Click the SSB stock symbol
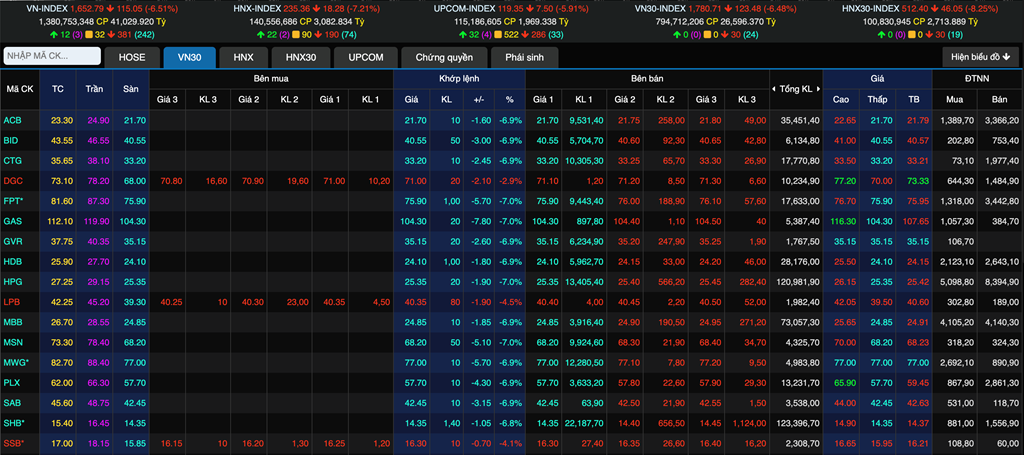This screenshot has width=1024, height=455. pyautogui.click(x=14, y=442)
